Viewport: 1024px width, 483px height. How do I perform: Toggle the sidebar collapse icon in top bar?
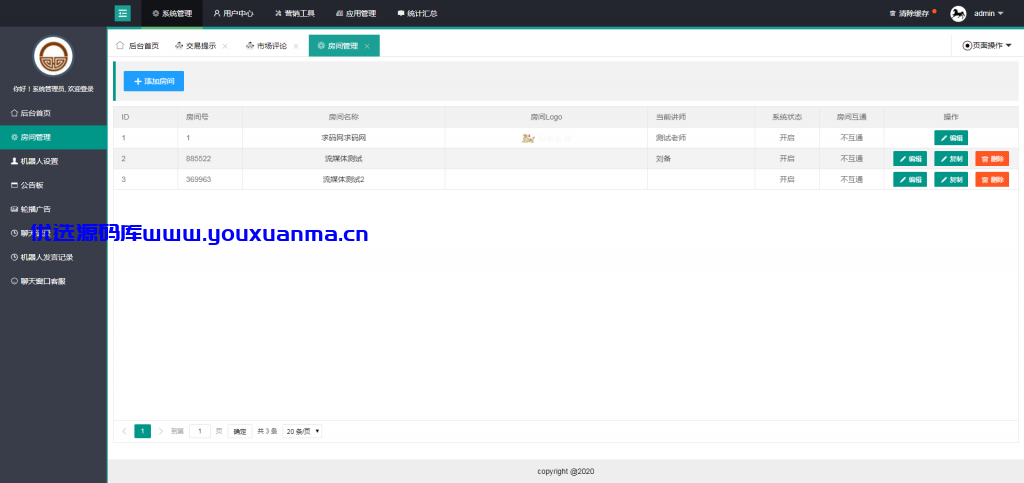(x=123, y=13)
